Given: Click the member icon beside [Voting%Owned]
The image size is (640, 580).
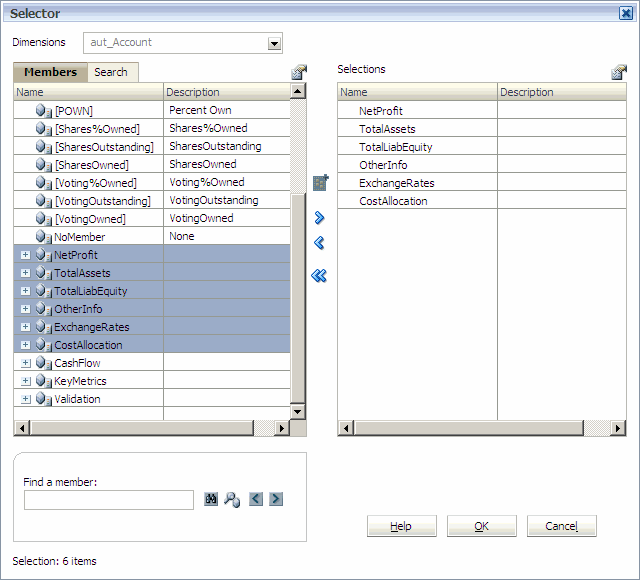Looking at the screenshot, I should point(43,182).
